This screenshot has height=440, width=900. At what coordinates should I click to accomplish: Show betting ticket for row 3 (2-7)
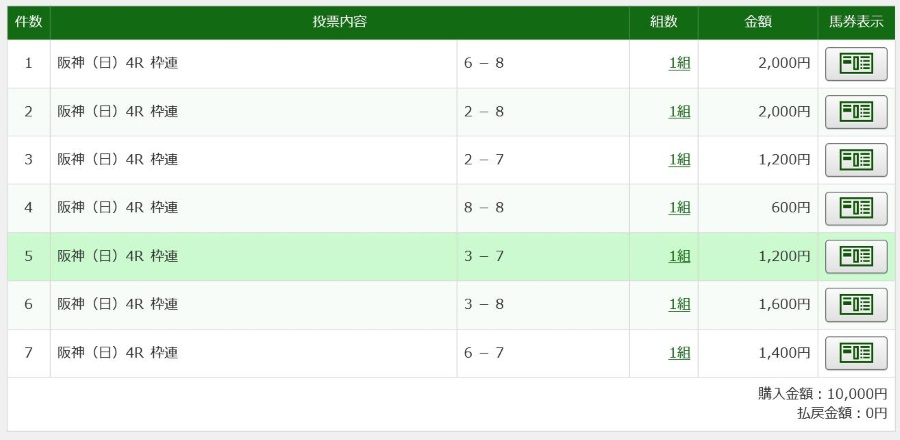click(x=856, y=160)
